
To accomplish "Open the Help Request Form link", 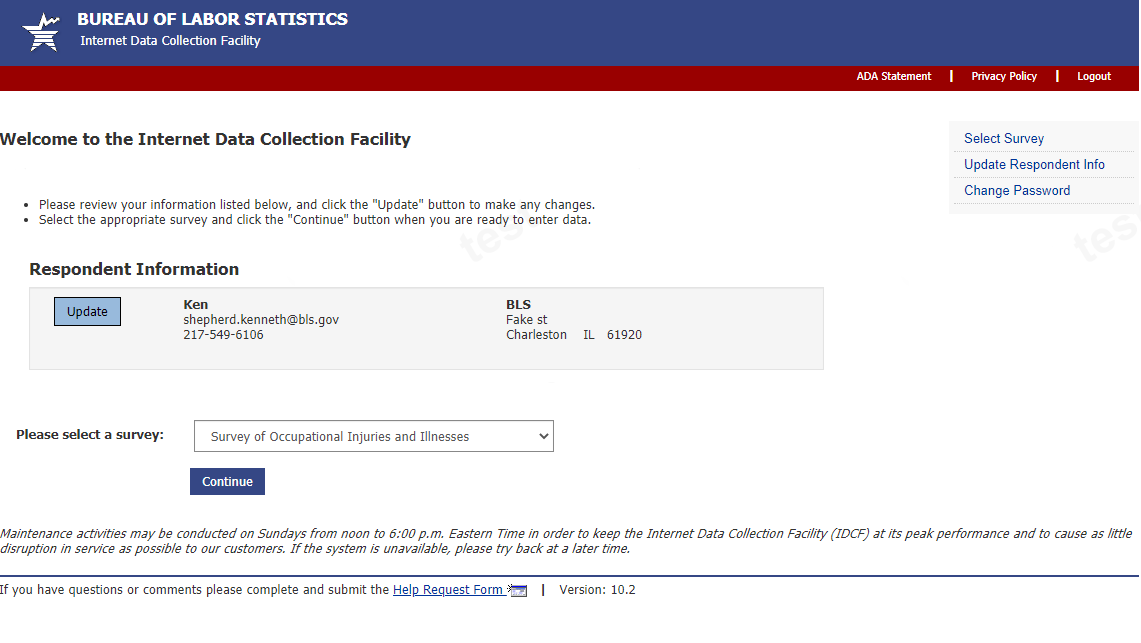I will pyautogui.click(x=447, y=590).
